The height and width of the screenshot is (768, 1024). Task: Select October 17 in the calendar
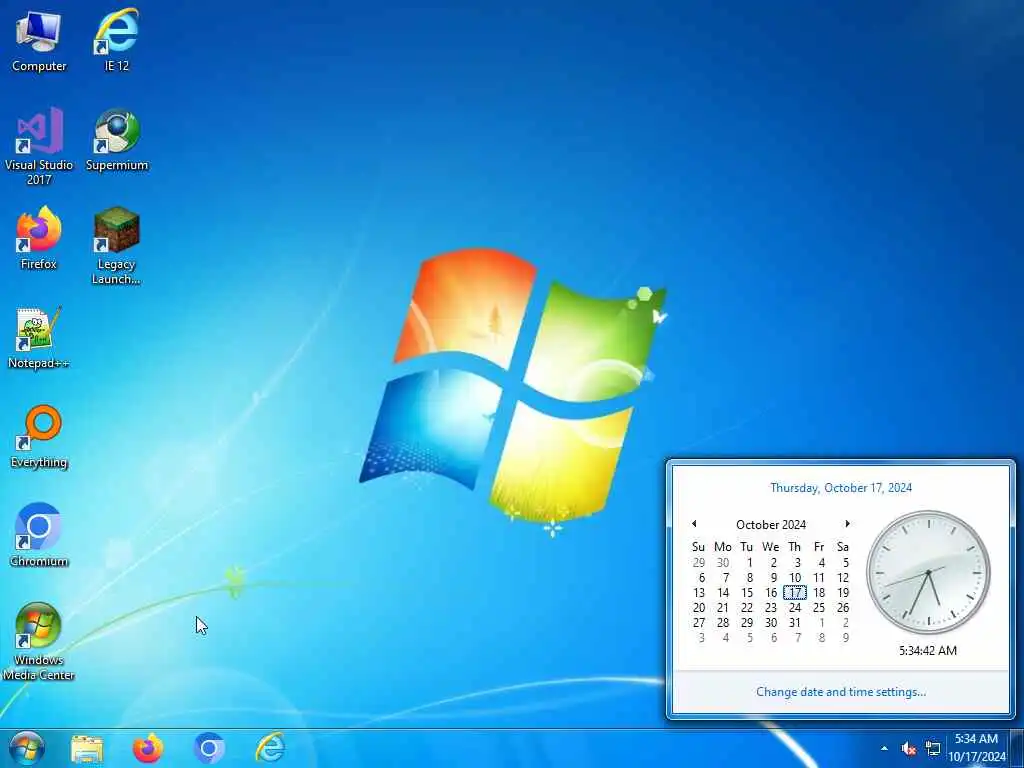point(795,592)
